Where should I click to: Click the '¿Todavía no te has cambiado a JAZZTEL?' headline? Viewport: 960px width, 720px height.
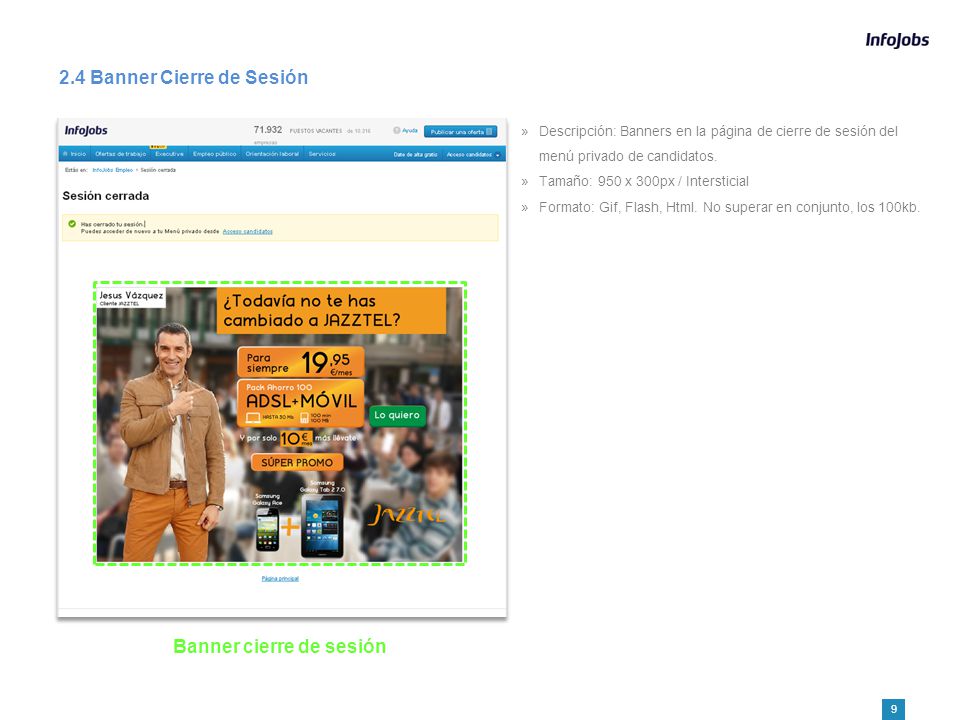(x=331, y=310)
